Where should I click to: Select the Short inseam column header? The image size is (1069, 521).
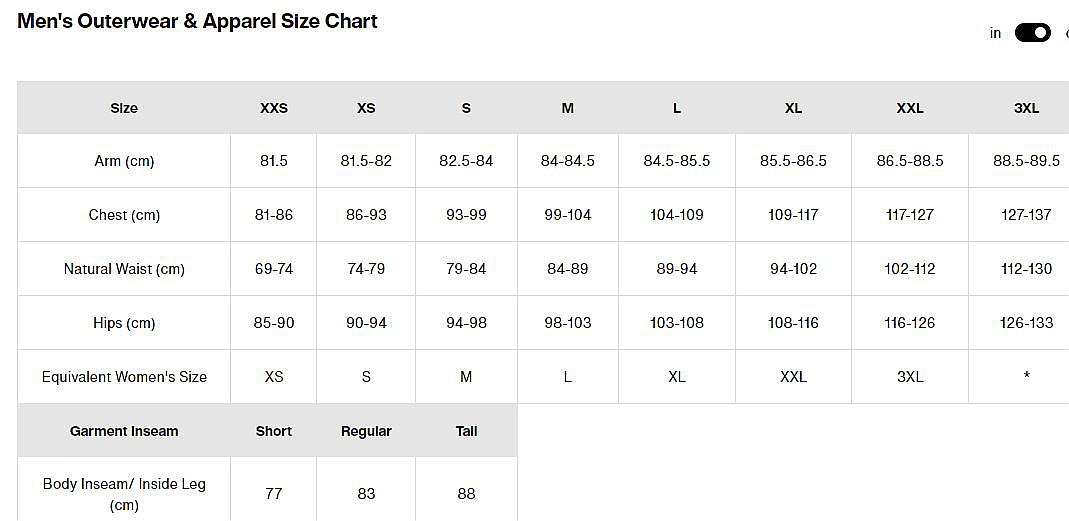tap(273, 431)
